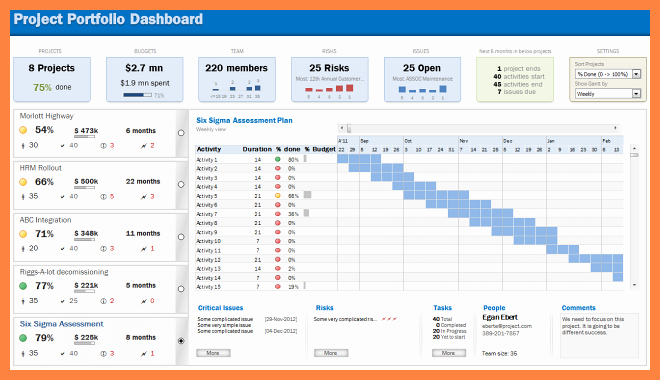Click the risk severity marks beside the risk entry

click(x=389, y=319)
